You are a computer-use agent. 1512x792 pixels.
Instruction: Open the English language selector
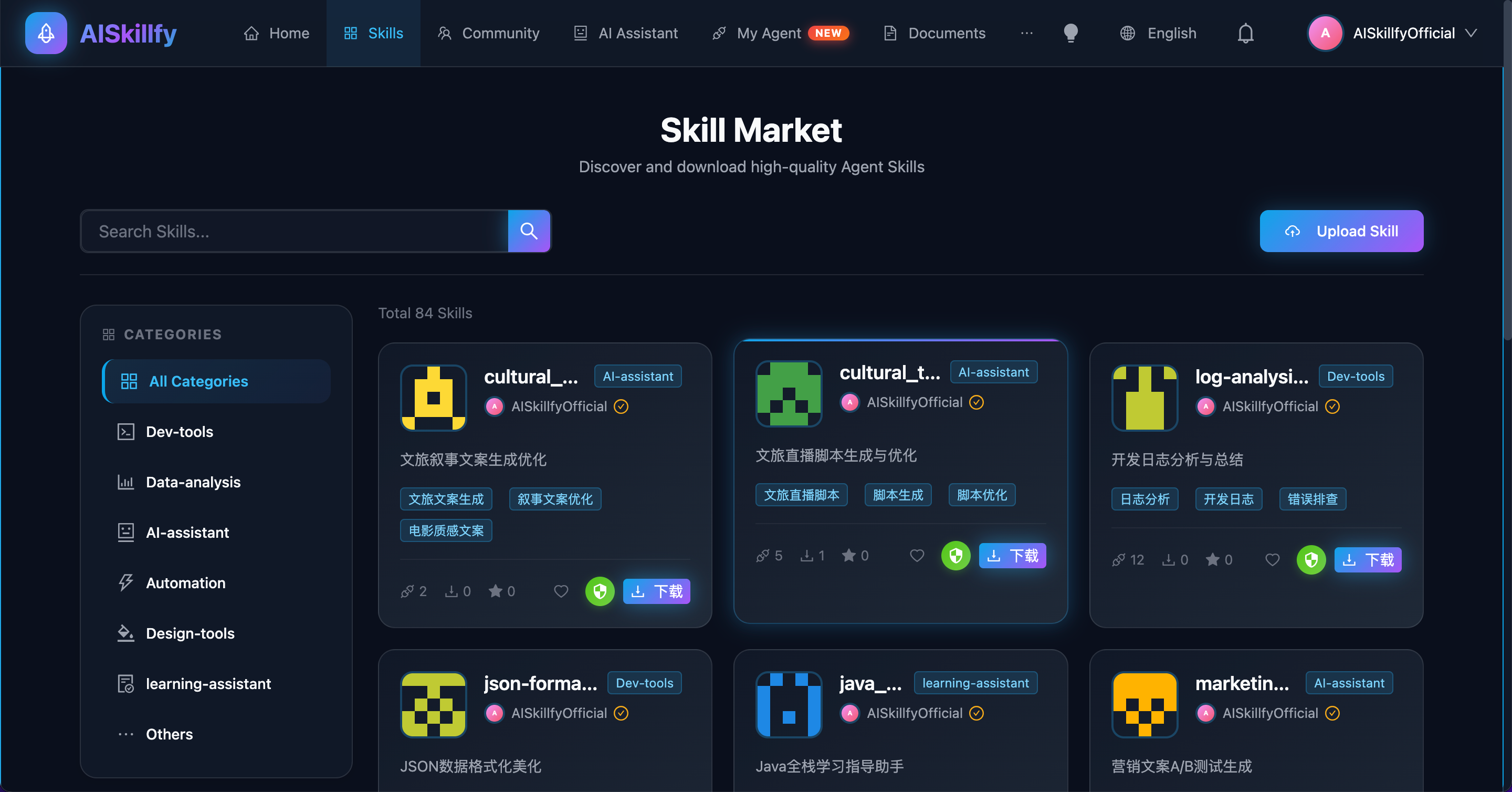(x=1158, y=33)
